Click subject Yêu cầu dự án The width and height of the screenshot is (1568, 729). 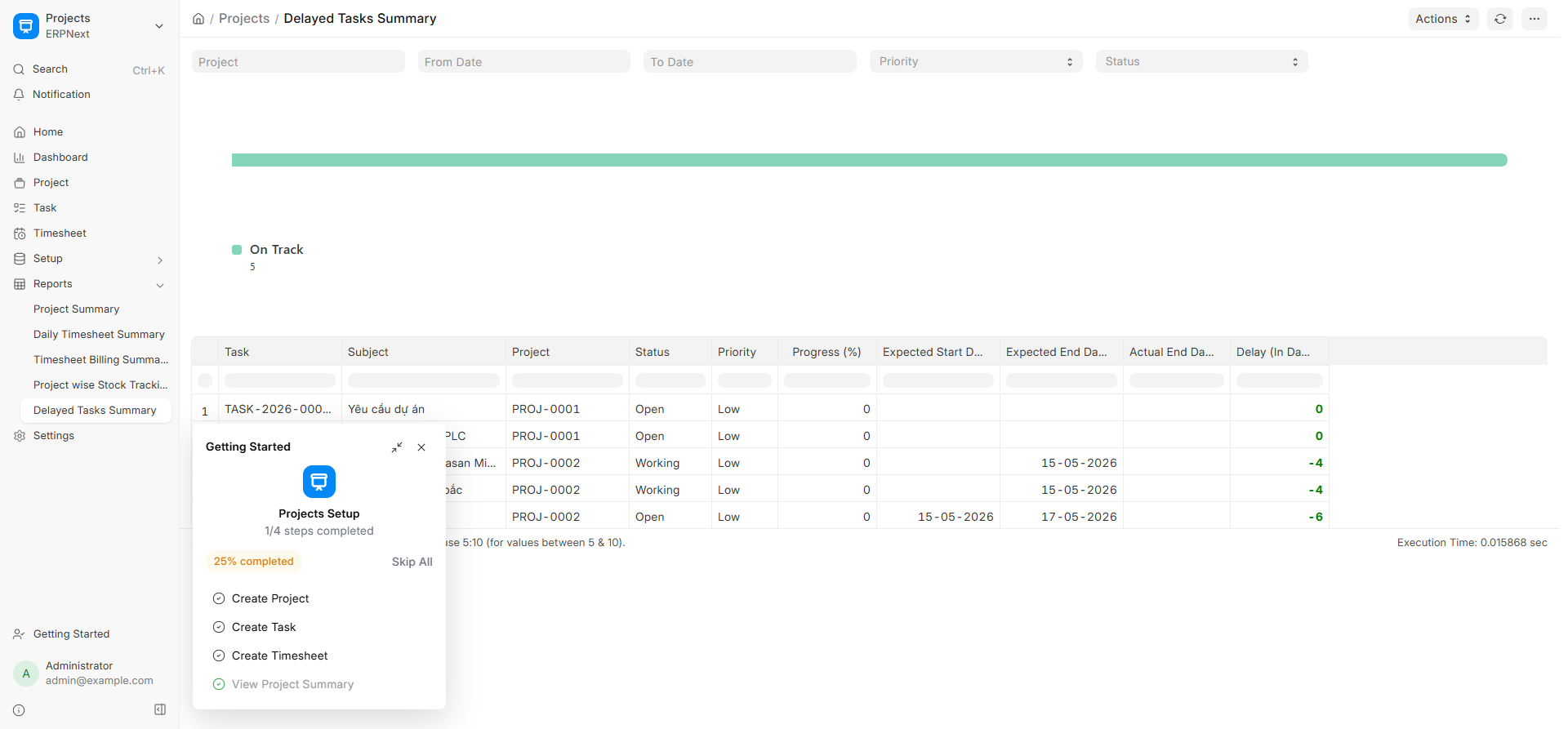point(386,409)
